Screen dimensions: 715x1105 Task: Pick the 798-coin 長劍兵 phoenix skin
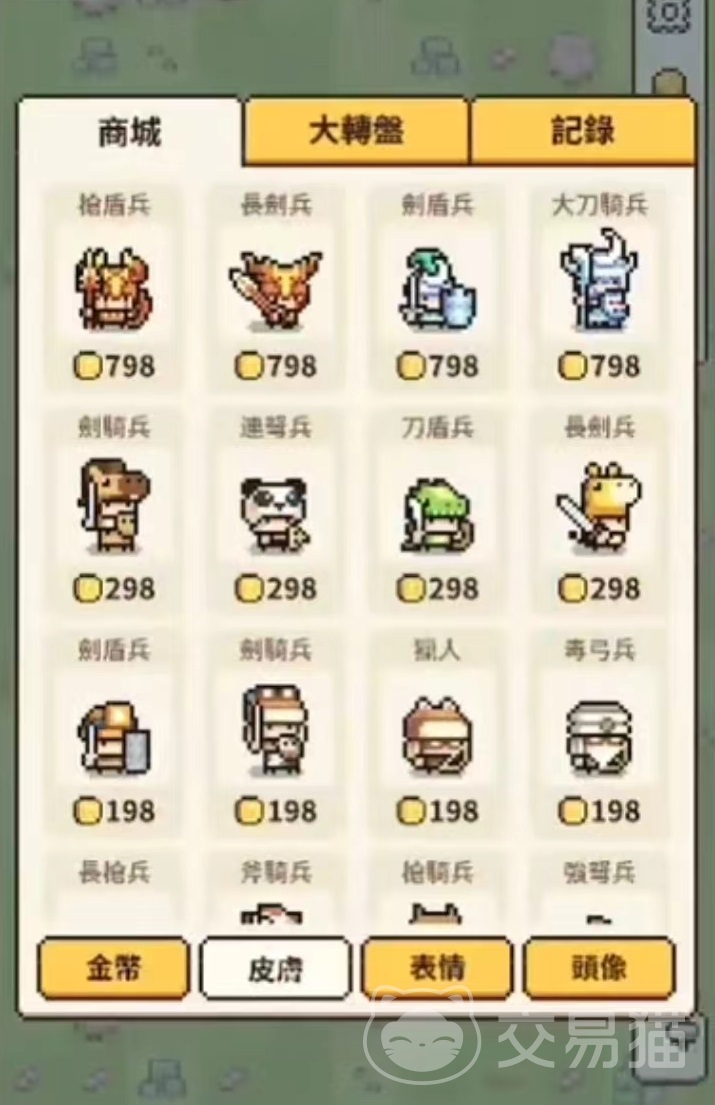276,289
